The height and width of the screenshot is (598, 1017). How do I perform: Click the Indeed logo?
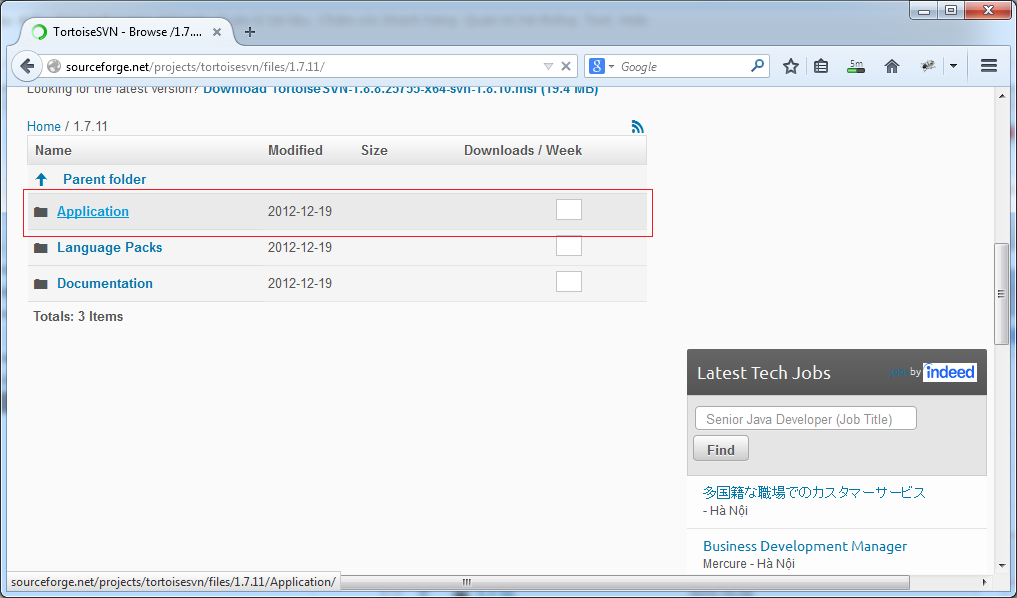click(950, 372)
